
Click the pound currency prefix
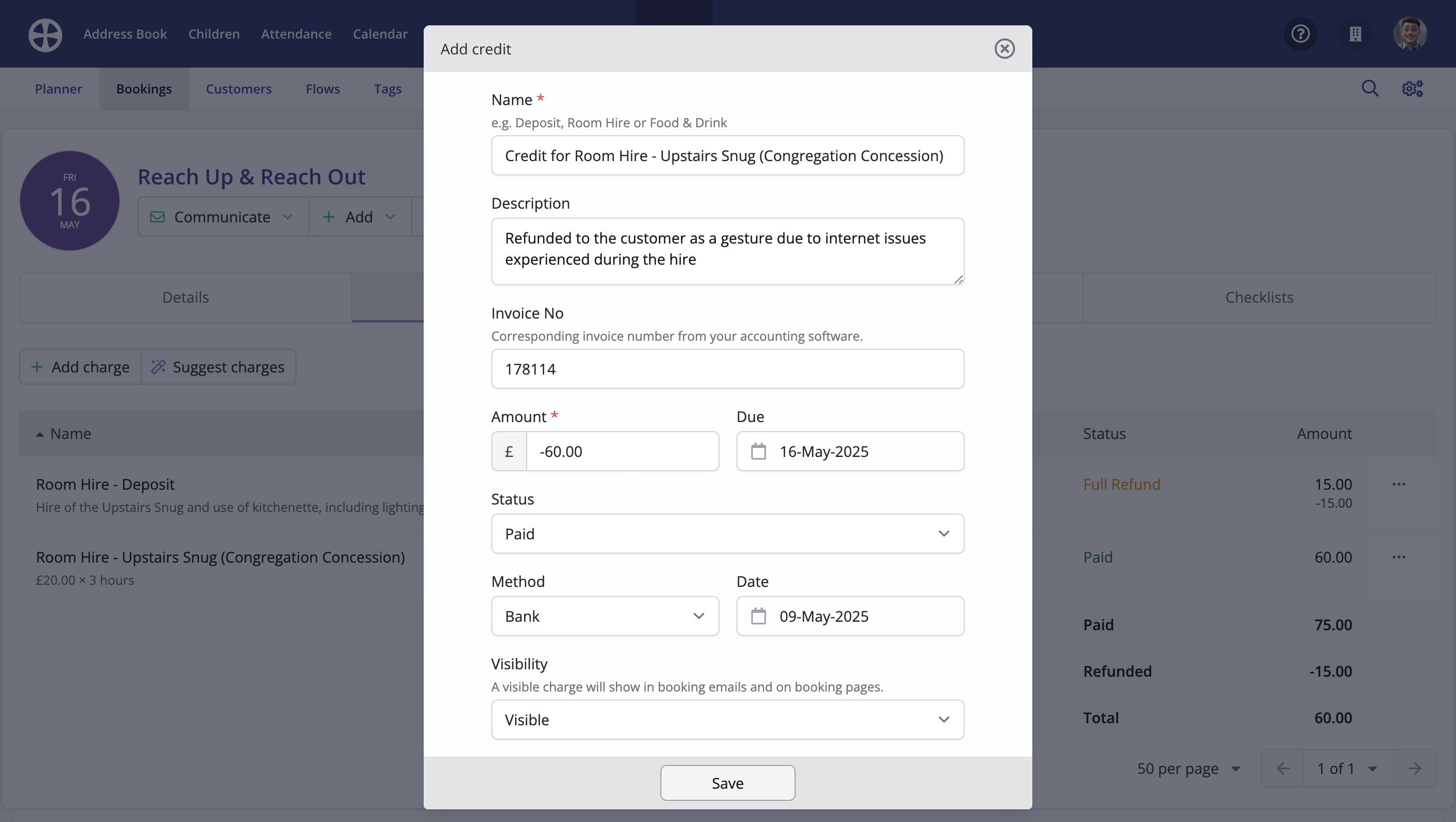pos(509,451)
